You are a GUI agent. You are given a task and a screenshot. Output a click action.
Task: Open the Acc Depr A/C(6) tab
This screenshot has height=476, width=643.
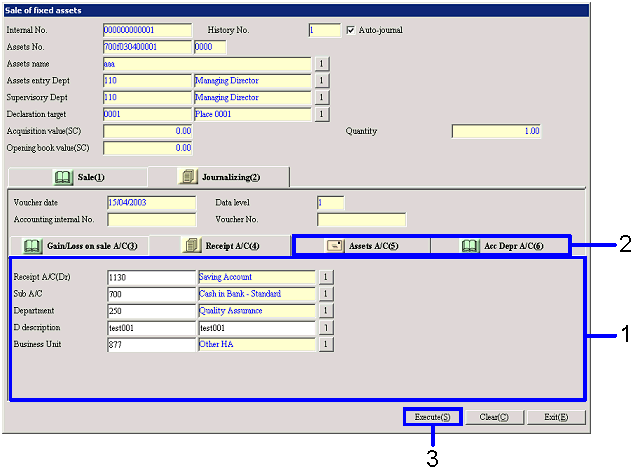(x=499, y=246)
